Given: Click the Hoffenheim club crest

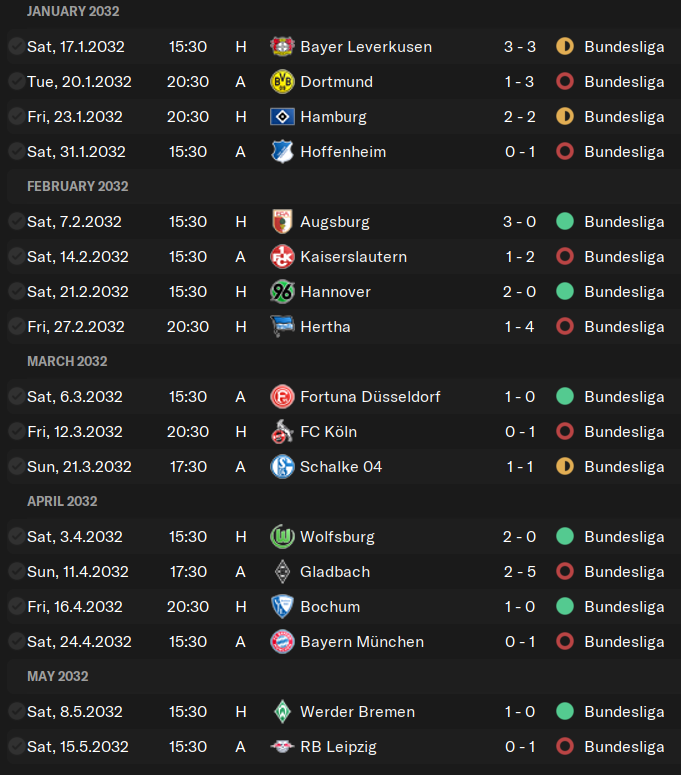Looking at the screenshot, I should pyautogui.click(x=282, y=152).
